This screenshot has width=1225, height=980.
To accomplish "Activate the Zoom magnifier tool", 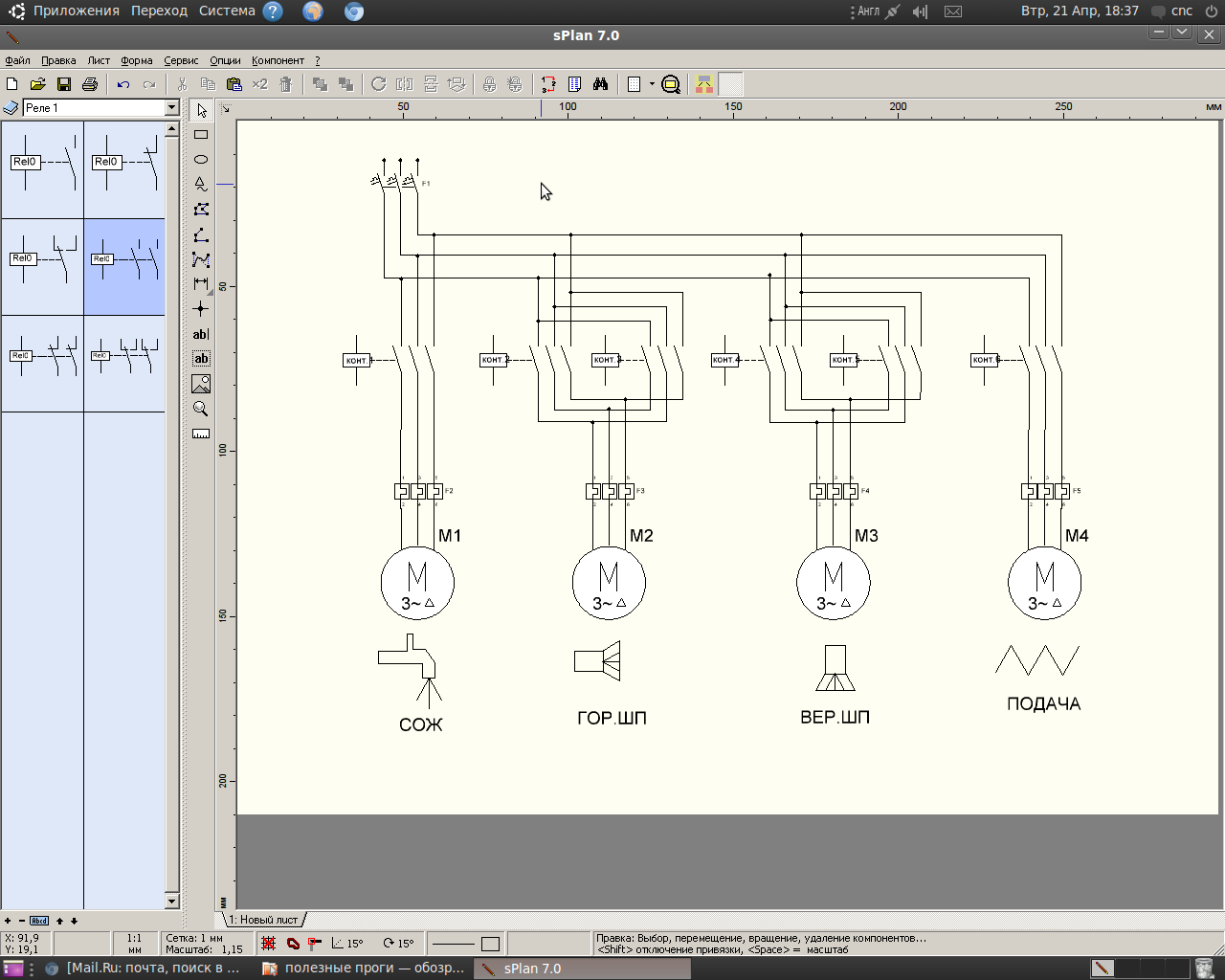I will pyautogui.click(x=201, y=409).
